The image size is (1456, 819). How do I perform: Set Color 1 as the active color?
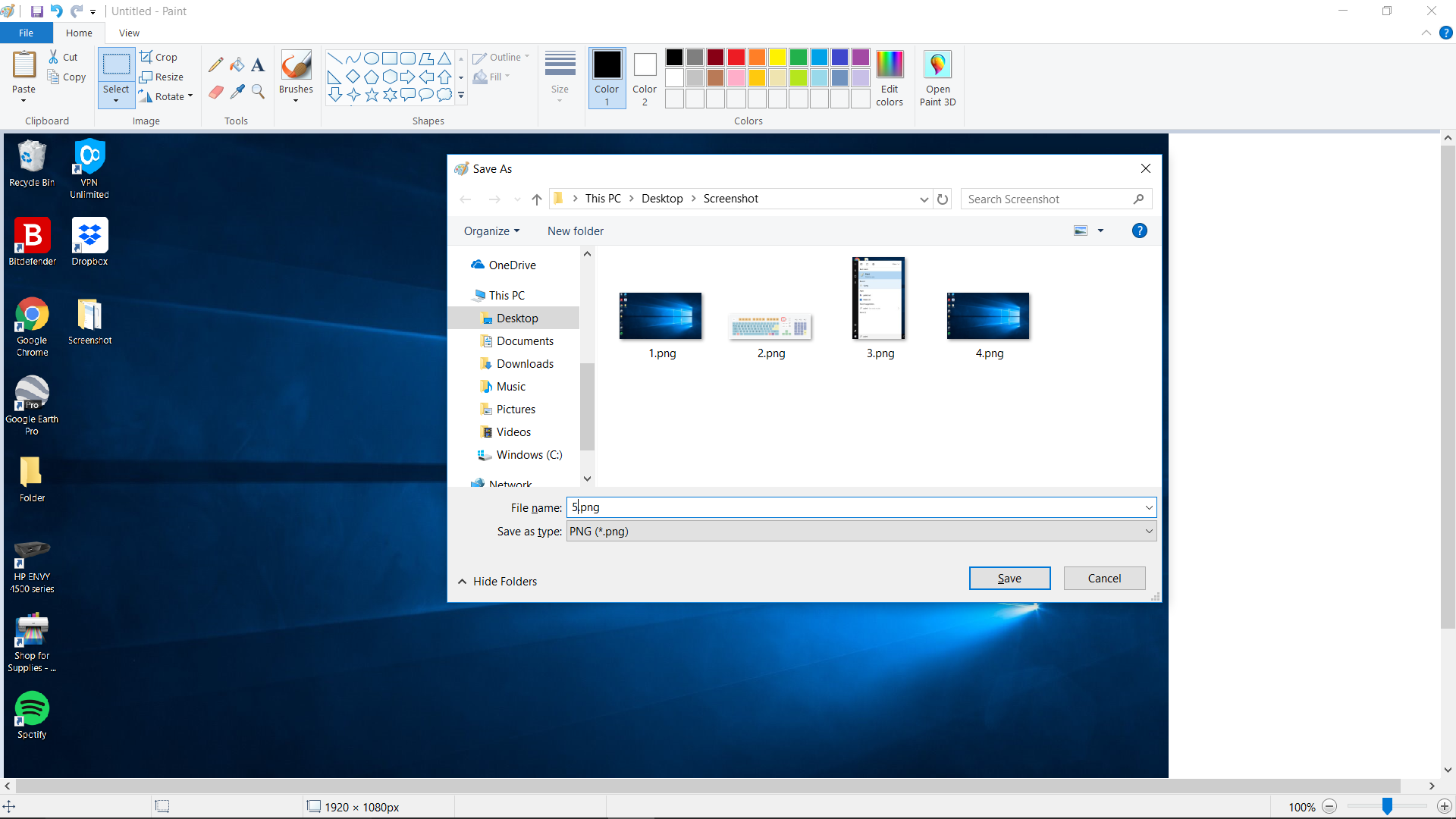coord(607,76)
